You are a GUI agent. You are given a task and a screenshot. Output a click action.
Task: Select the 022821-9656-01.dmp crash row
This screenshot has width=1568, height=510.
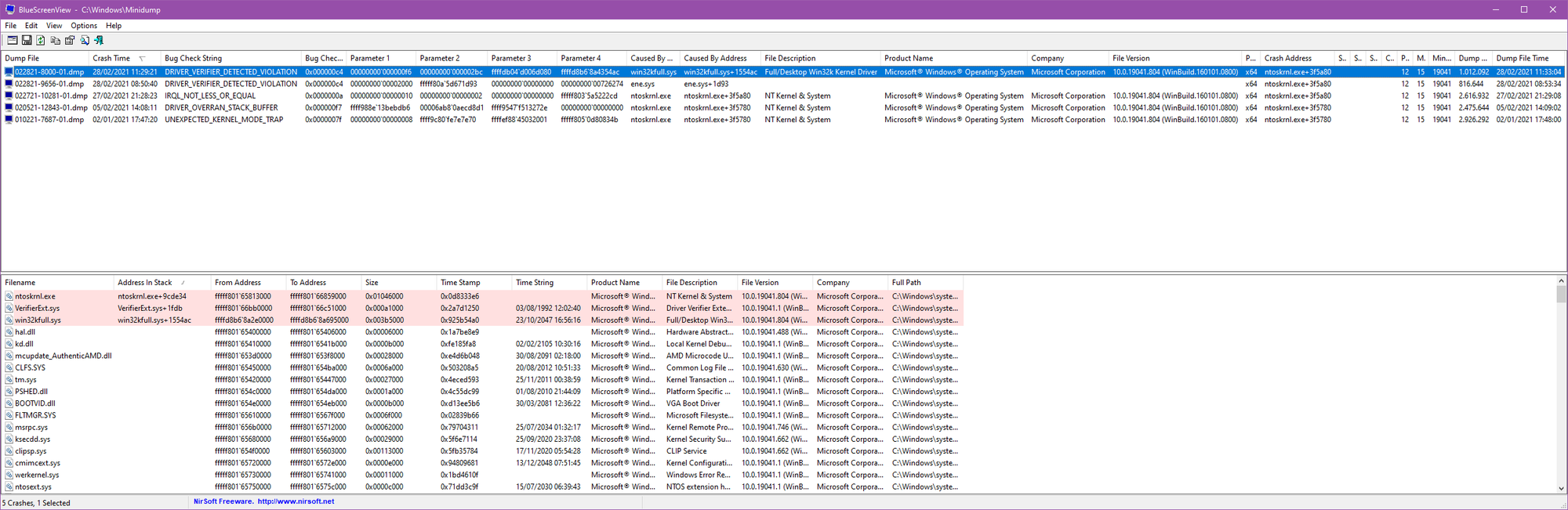click(783, 84)
